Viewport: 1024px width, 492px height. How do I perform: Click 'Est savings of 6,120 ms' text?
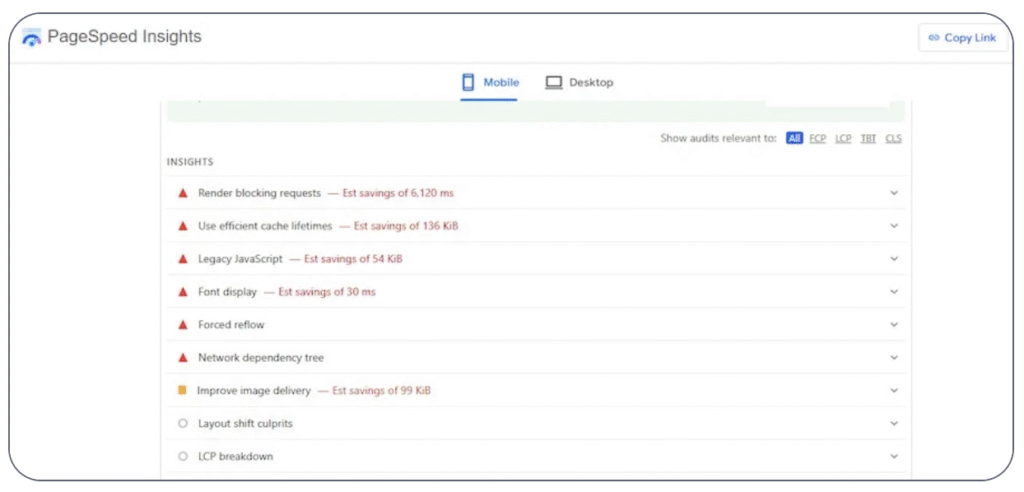point(398,193)
